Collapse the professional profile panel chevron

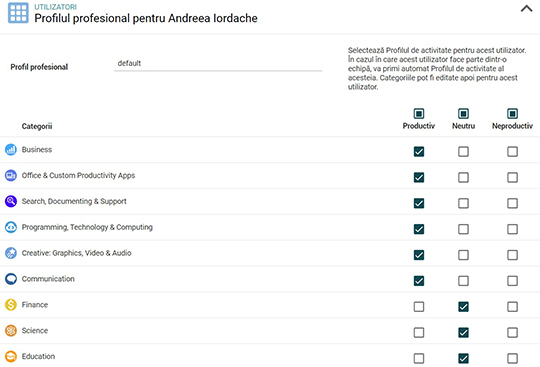pyautogui.click(x=526, y=9)
